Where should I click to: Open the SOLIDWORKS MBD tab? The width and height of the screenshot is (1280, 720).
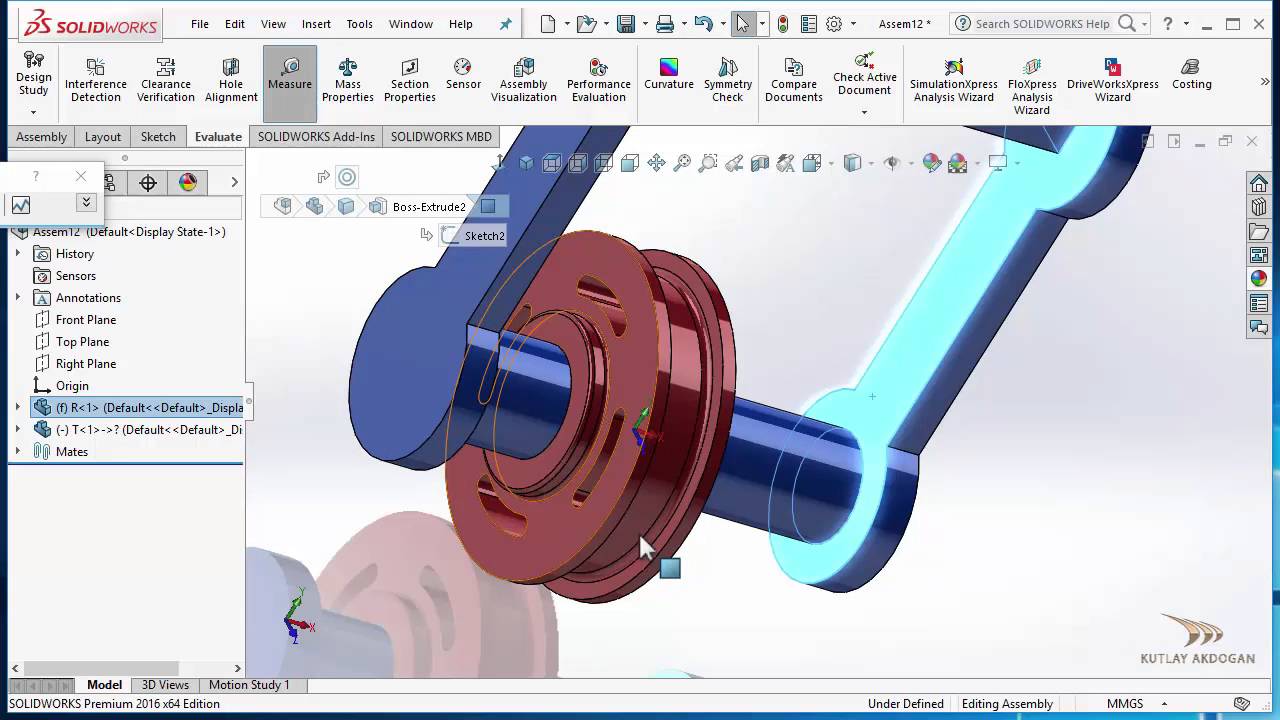441,137
